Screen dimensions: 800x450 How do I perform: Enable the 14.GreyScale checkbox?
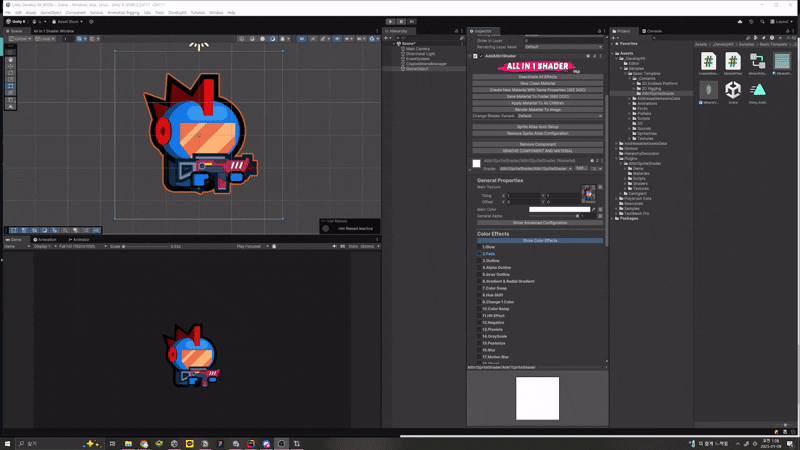point(480,336)
